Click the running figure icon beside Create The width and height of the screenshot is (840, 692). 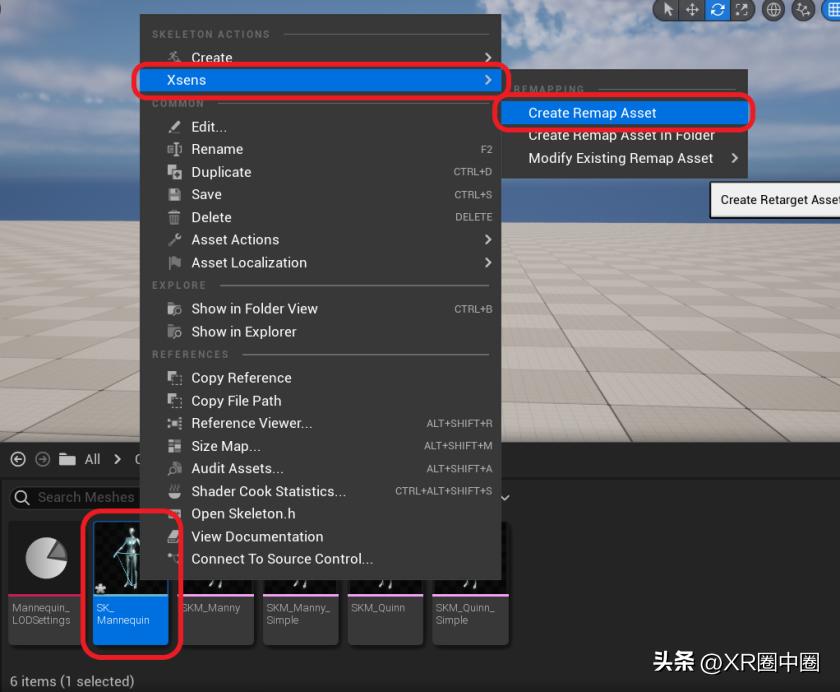pyautogui.click(x=174, y=56)
